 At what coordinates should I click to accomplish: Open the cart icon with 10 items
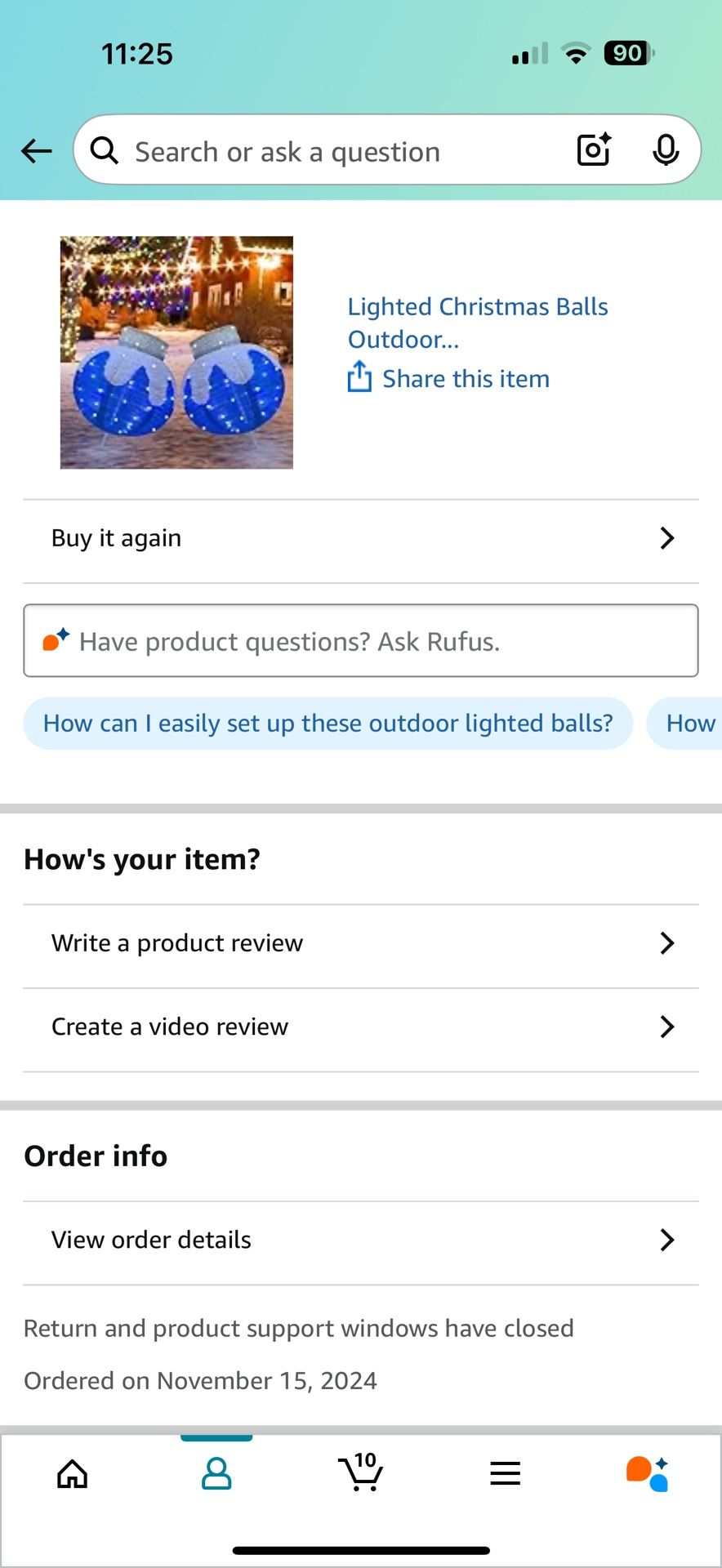[x=360, y=1472]
